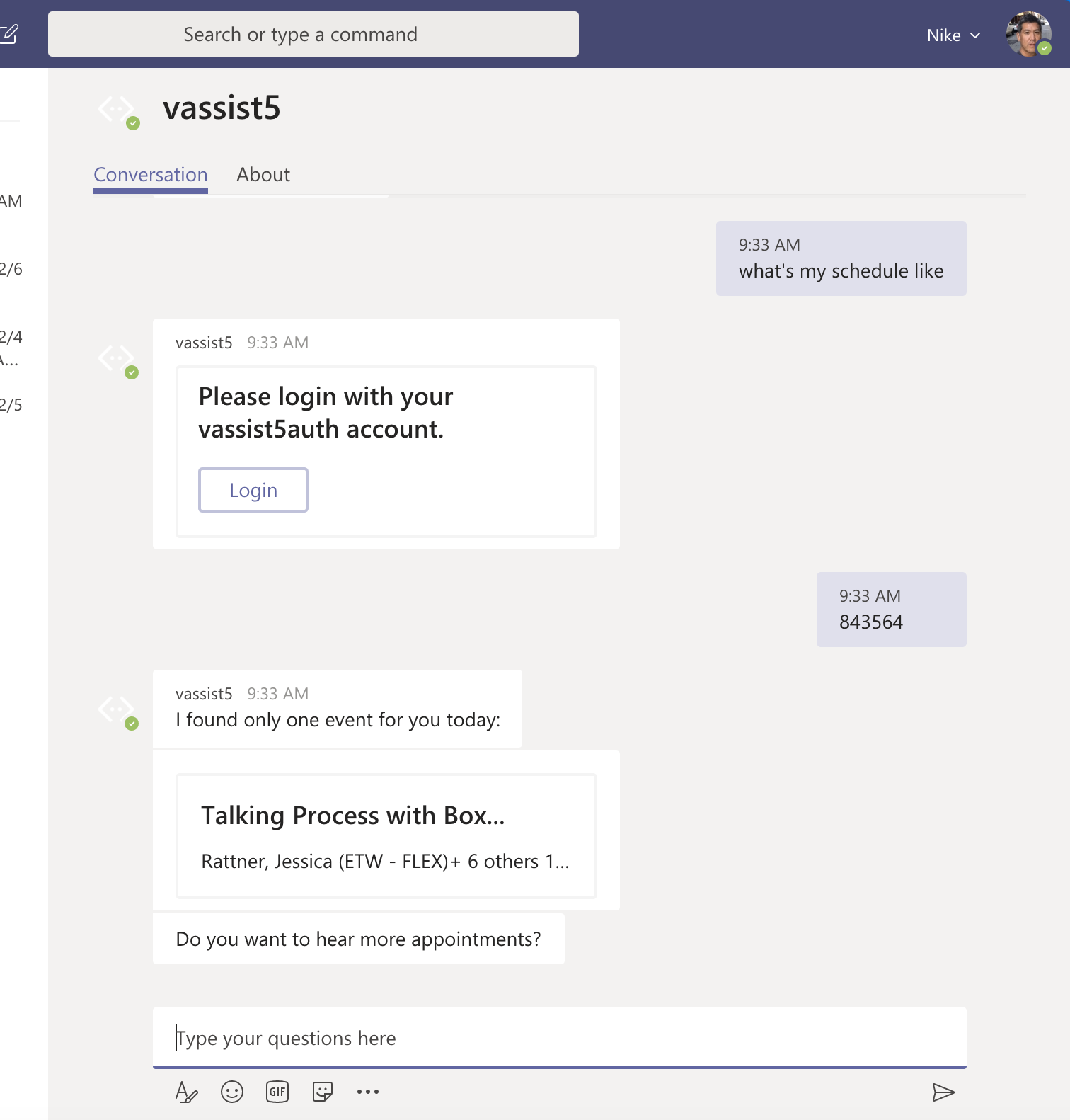Click the 'Search or type a command' bar

(x=313, y=33)
